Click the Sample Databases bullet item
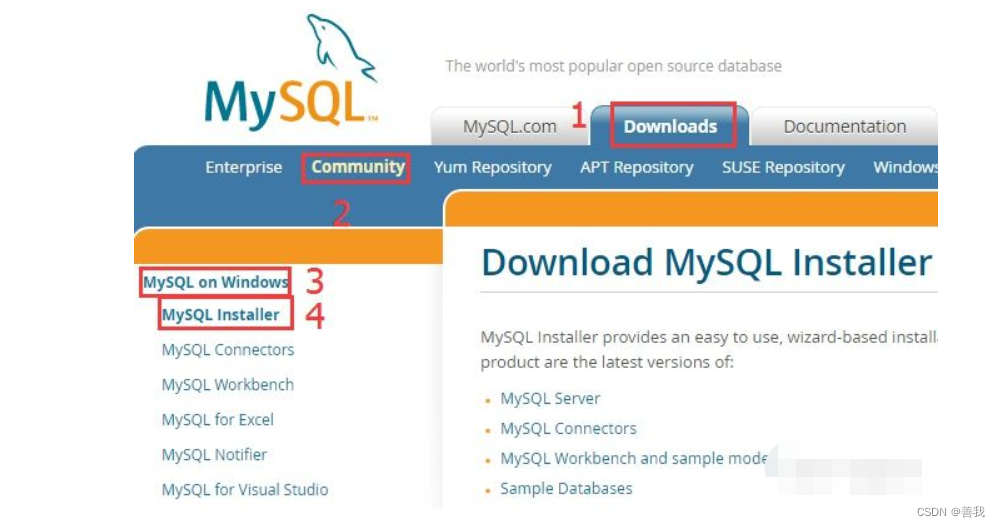Image resolution: width=1000 pixels, height=527 pixels. (566, 489)
